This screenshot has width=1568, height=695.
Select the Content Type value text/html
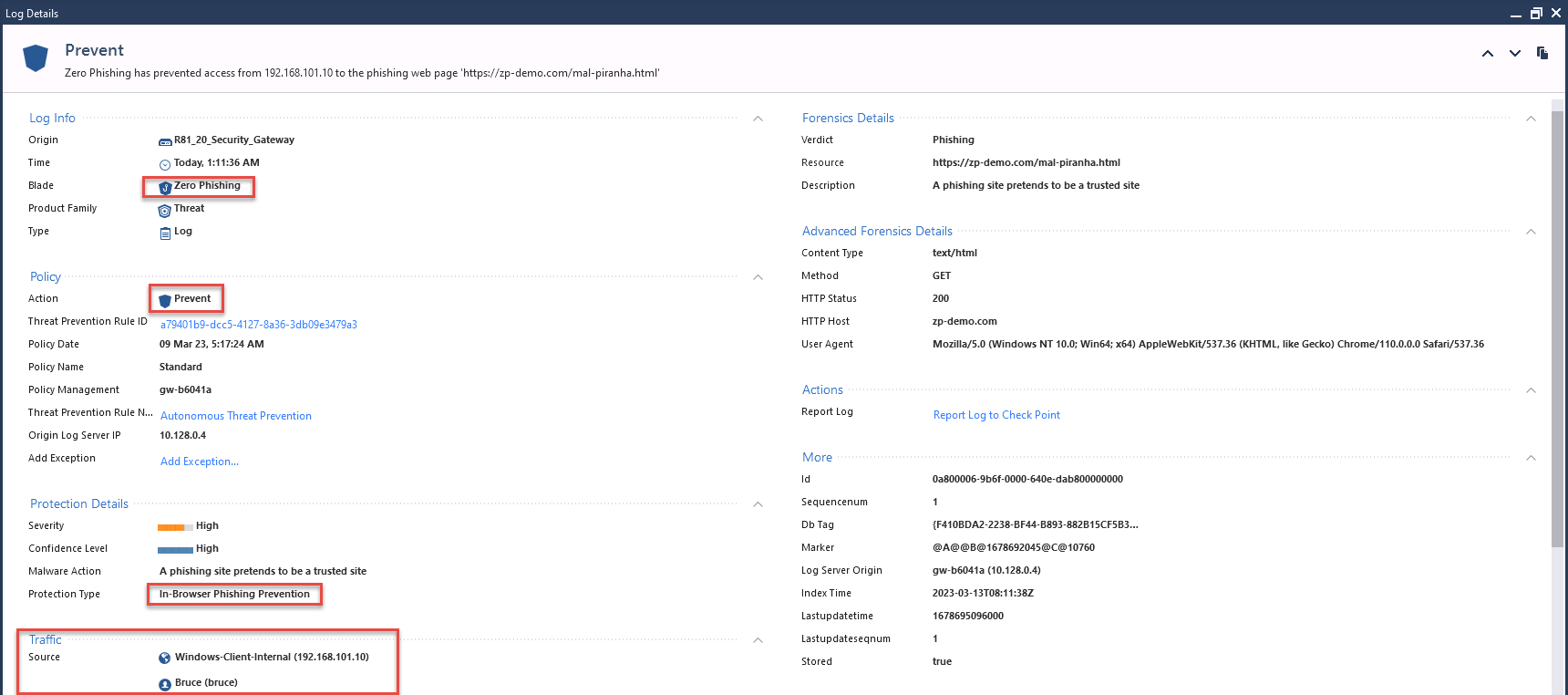[x=954, y=253]
